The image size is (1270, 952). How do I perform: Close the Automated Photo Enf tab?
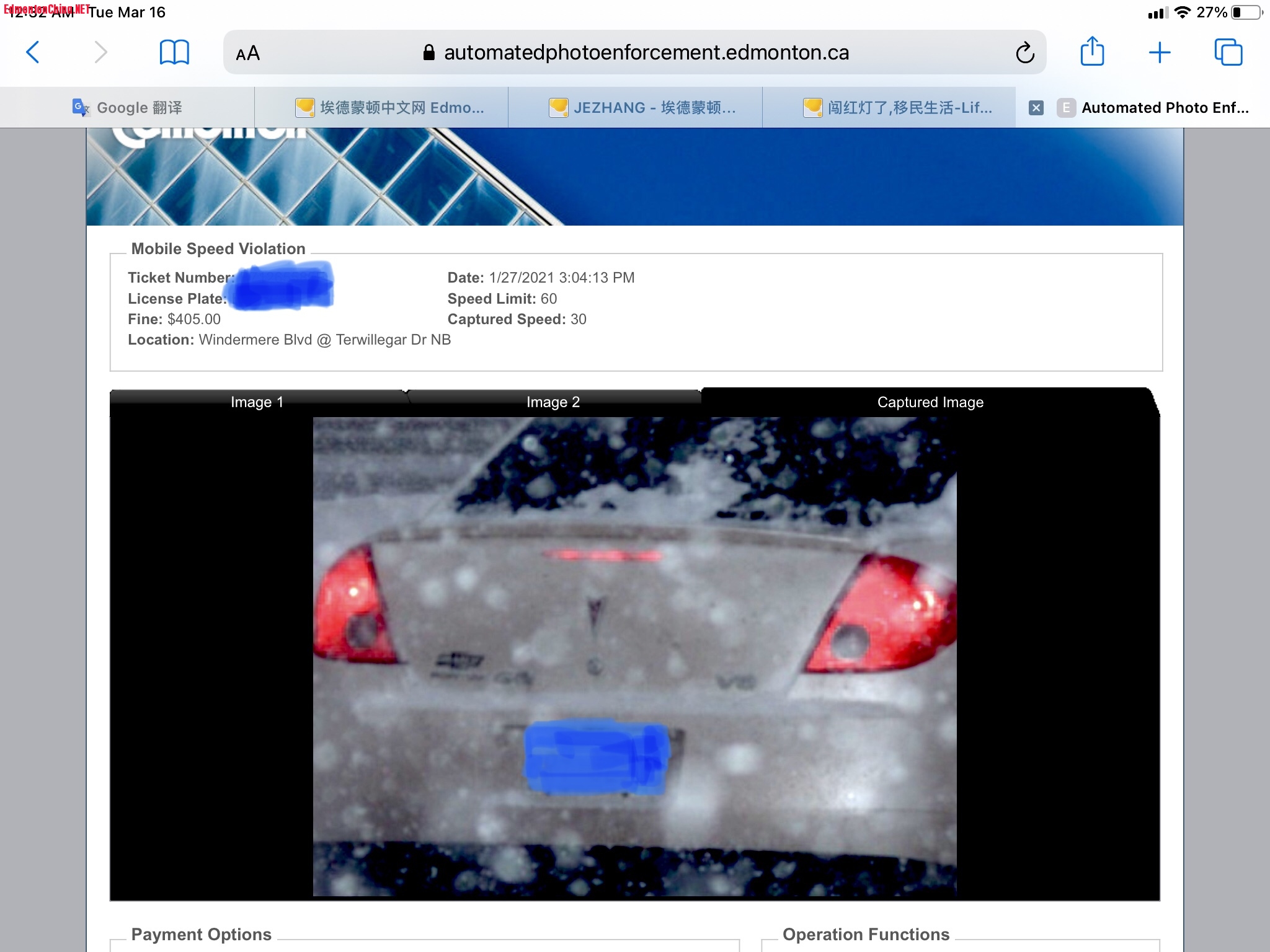pos(1036,108)
